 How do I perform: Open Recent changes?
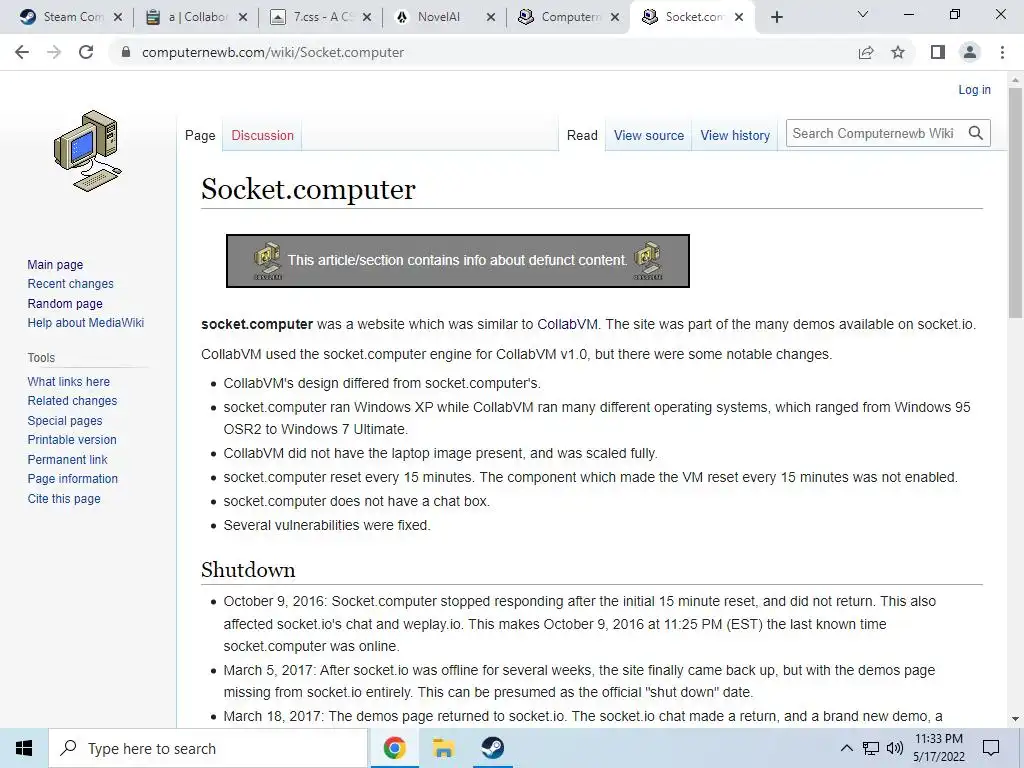point(71,283)
